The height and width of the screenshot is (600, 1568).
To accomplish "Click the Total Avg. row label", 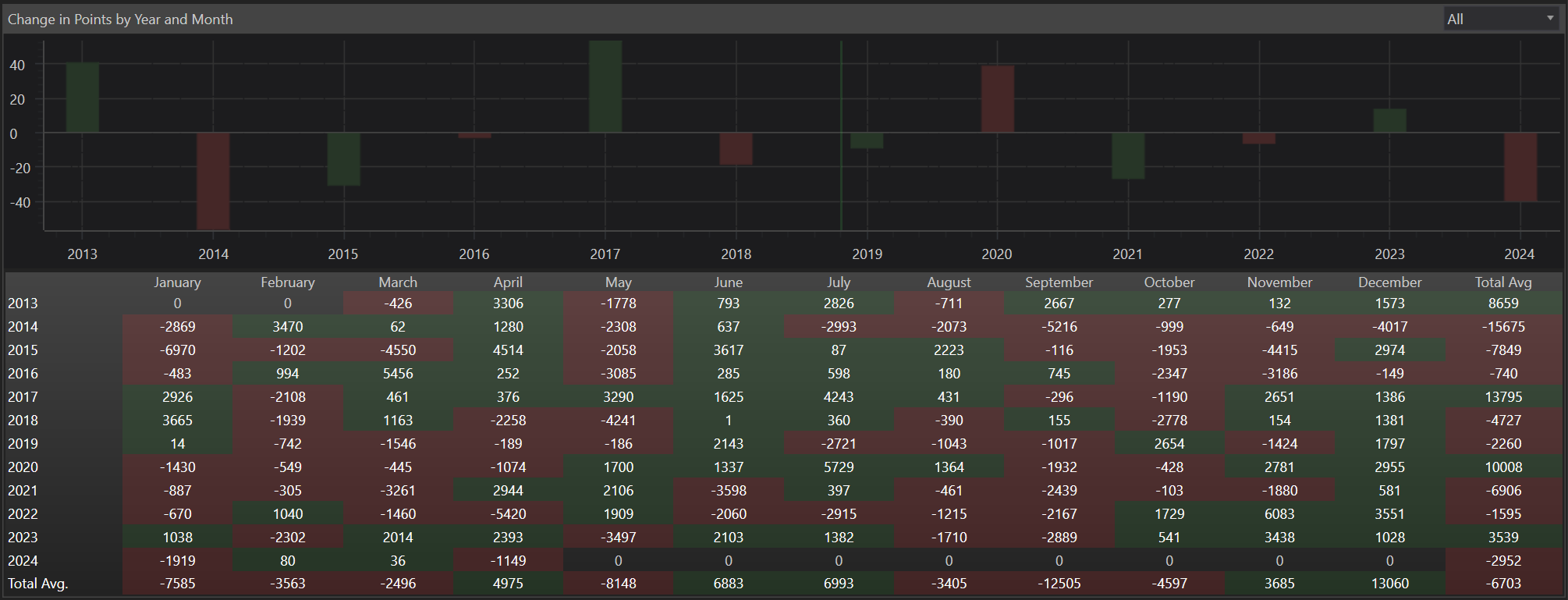I will [38, 584].
